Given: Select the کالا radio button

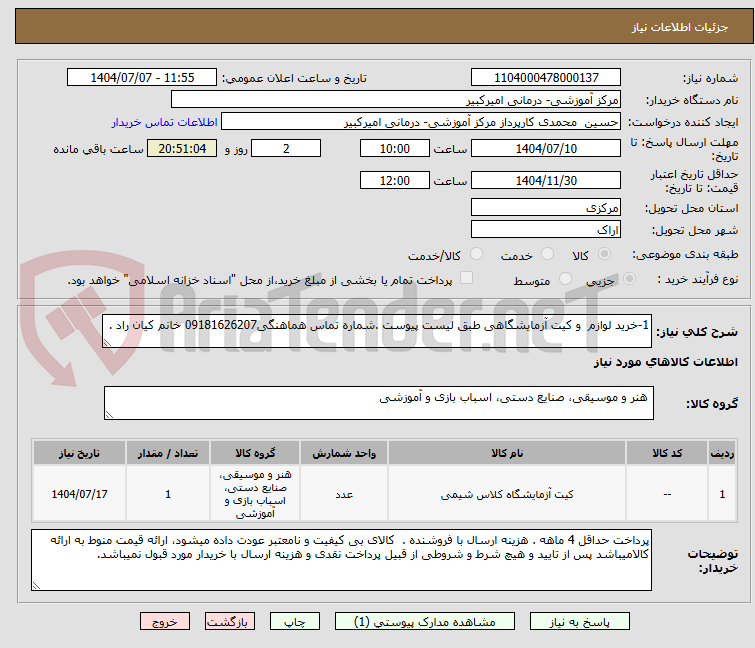Looking at the screenshot, I should pos(604,254).
